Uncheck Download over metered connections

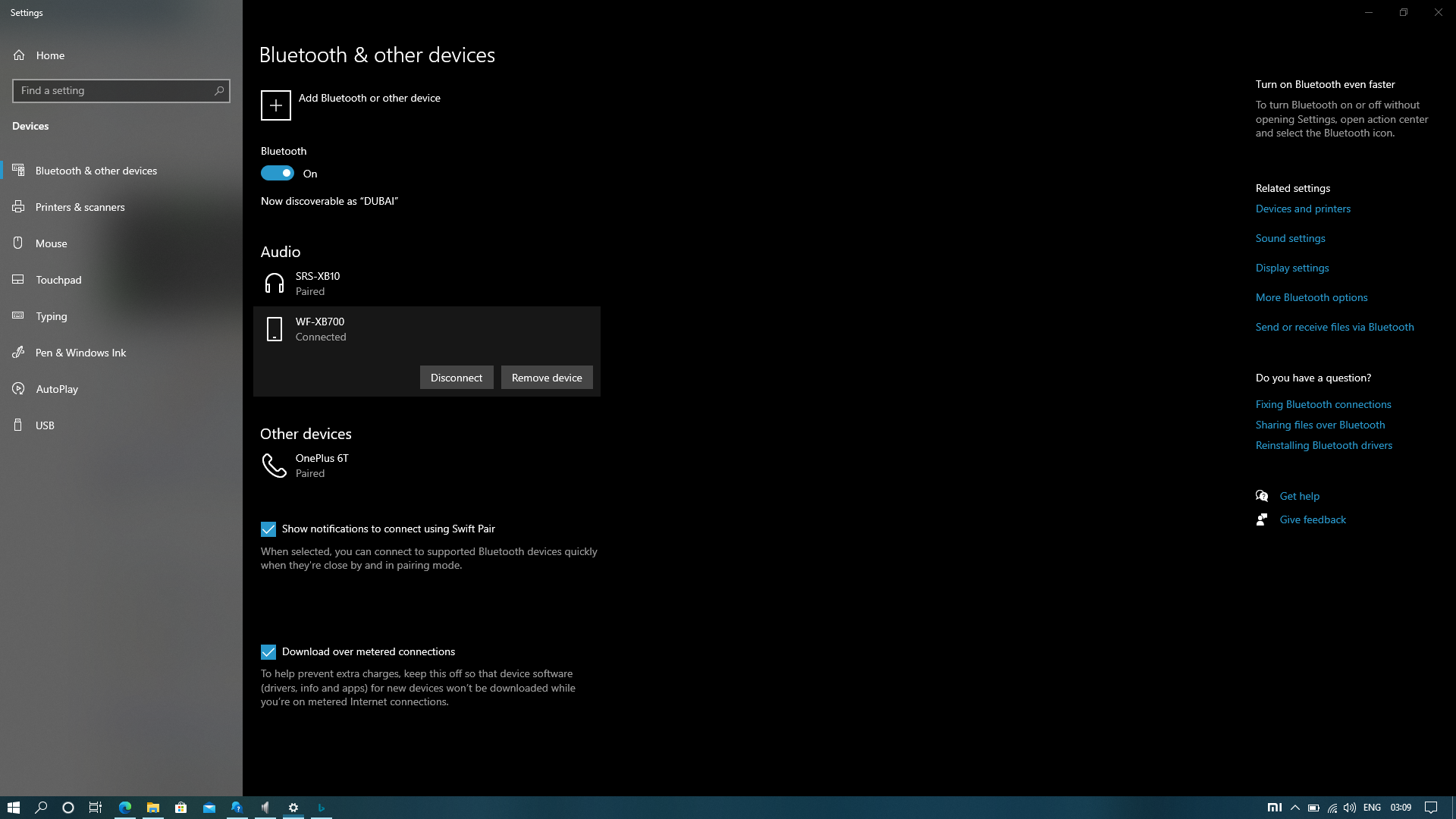click(268, 652)
